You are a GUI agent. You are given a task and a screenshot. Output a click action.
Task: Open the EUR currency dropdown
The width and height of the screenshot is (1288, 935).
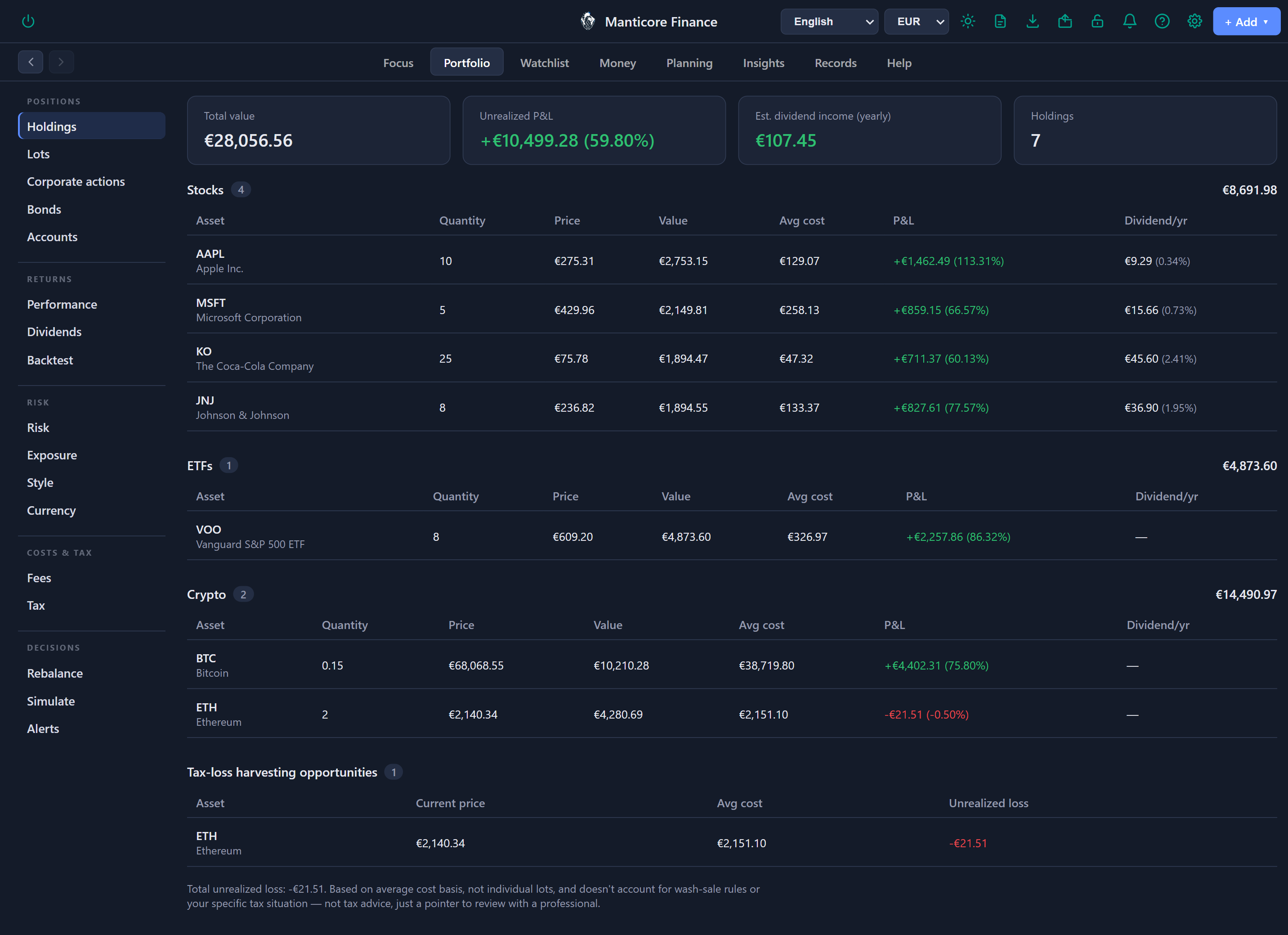[x=916, y=22]
